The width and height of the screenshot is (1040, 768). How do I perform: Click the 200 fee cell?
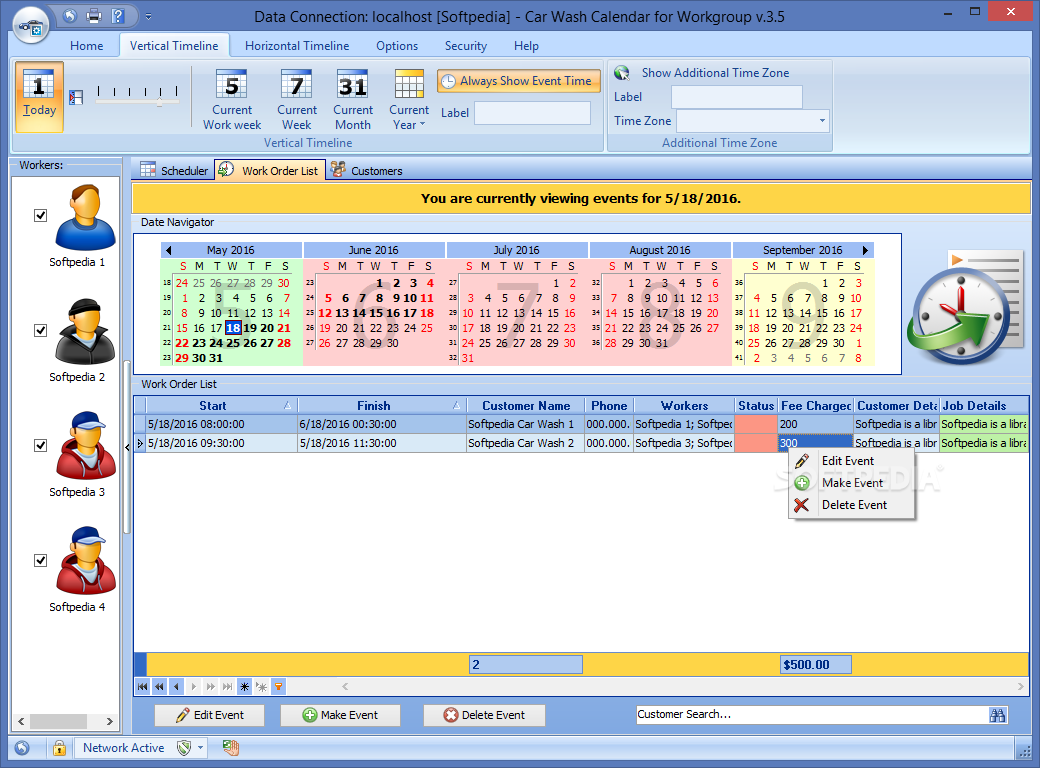click(815, 424)
